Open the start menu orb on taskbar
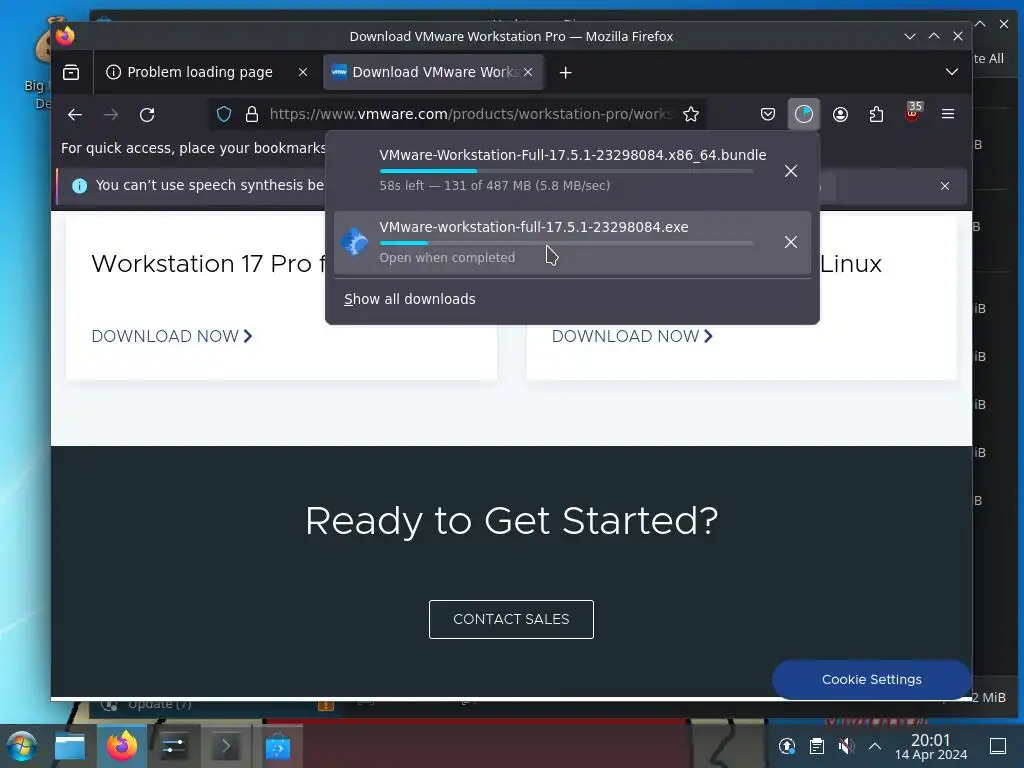 pyautogui.click(x=21, y=746)
